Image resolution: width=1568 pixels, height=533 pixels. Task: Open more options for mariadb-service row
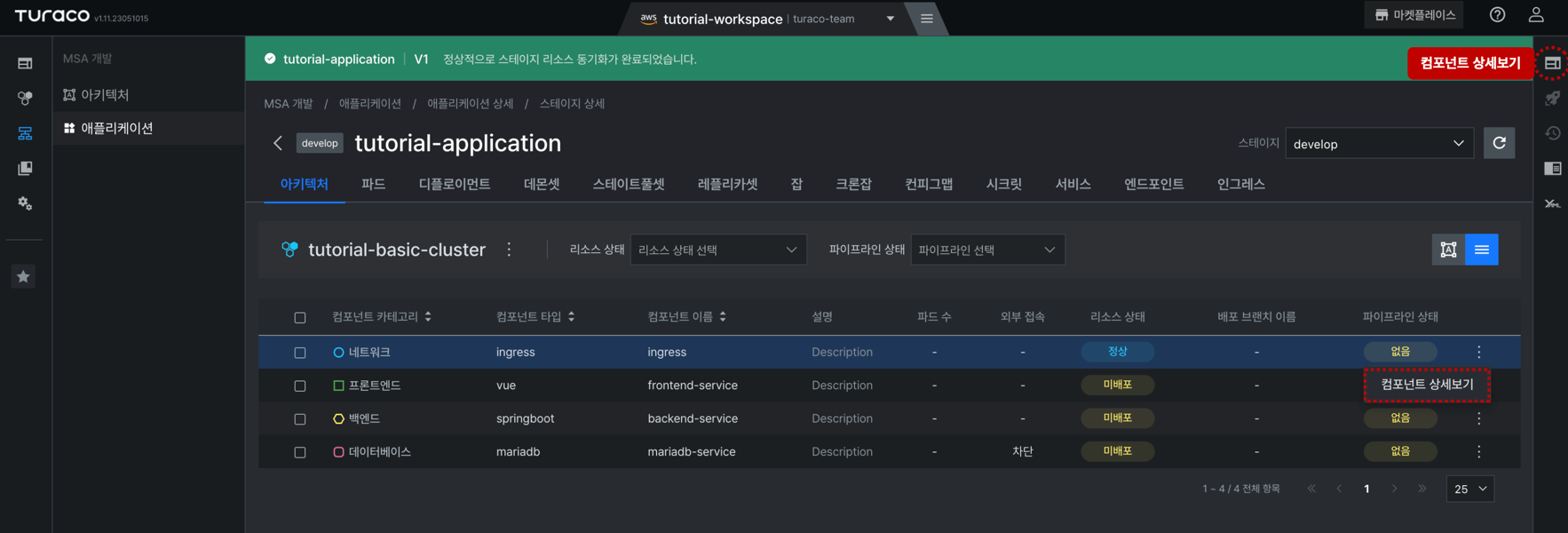tap(1478, 451)
